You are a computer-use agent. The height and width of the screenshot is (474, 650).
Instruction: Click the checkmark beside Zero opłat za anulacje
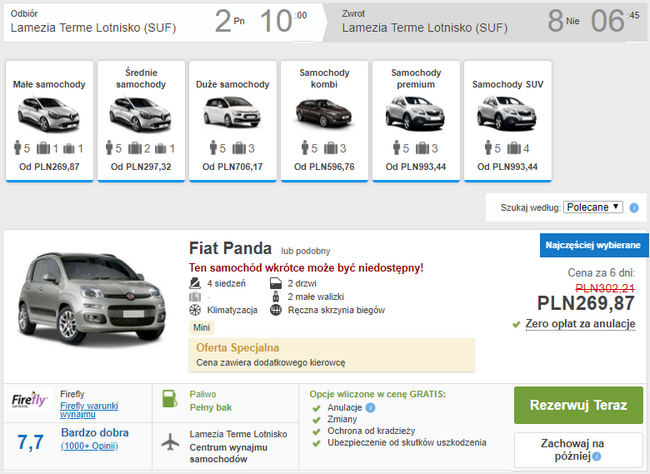[516, 324]
